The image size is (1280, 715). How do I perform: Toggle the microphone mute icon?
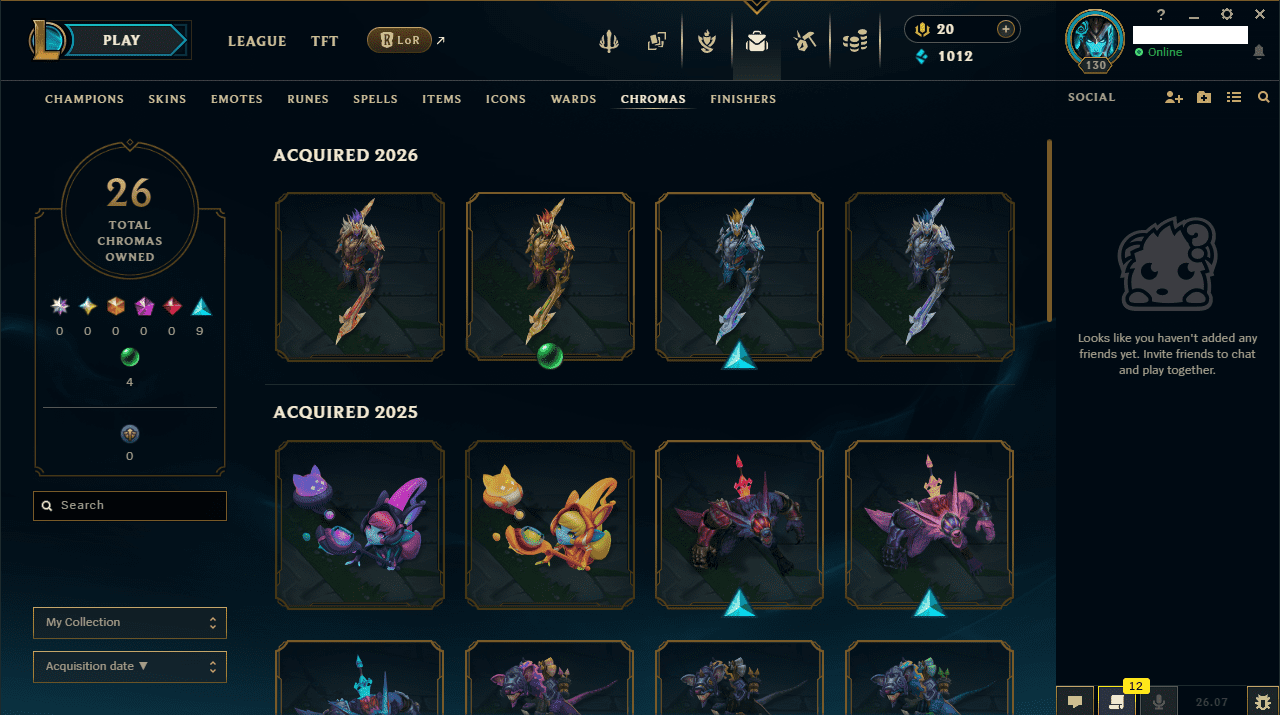tap(1159, 701)
